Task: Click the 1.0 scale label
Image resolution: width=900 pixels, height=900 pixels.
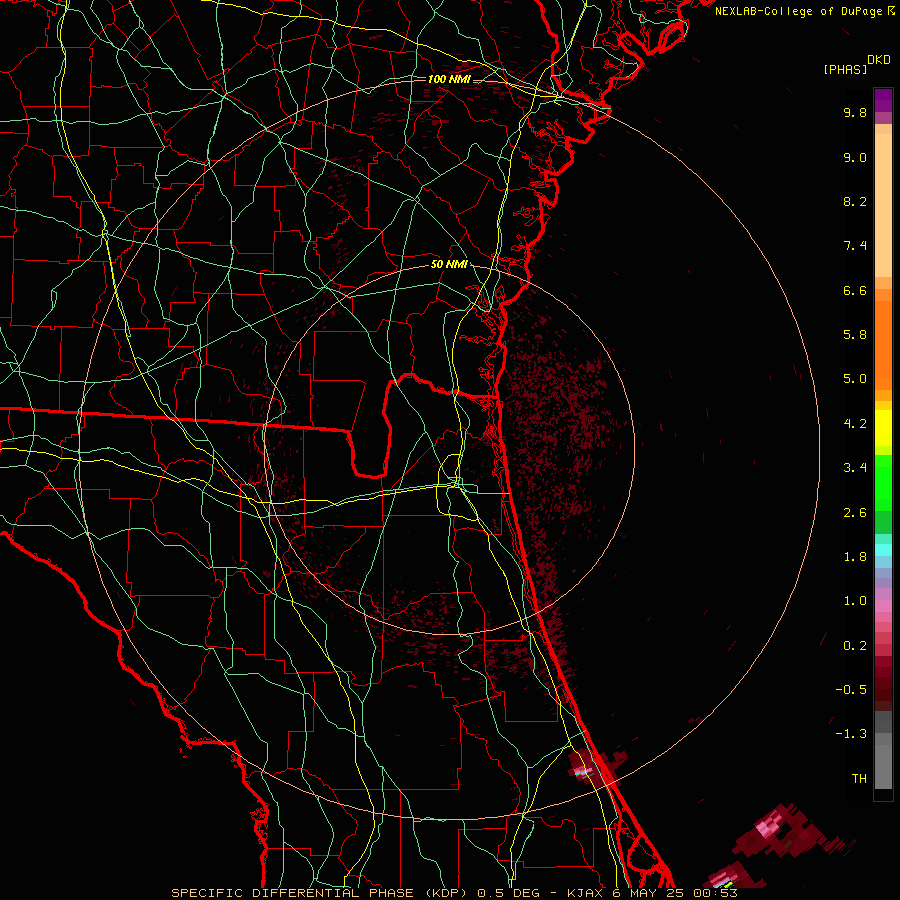Action: [x=855, y=601]
